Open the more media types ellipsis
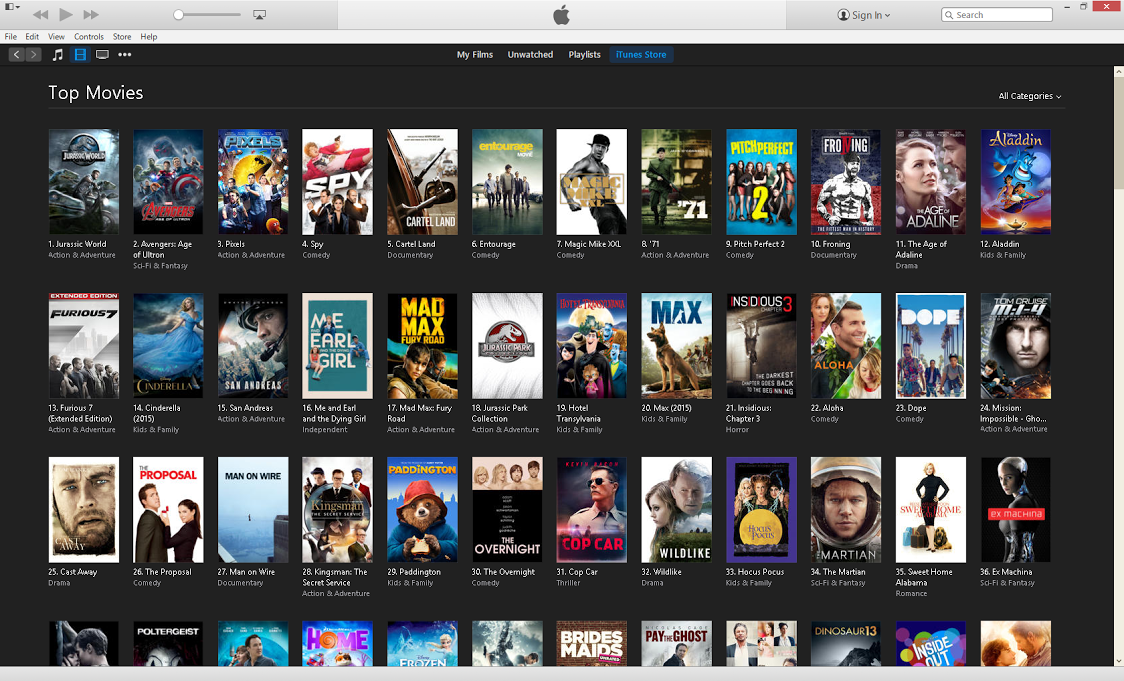The width and height of the screenshot is (1124, 681). 125,54
